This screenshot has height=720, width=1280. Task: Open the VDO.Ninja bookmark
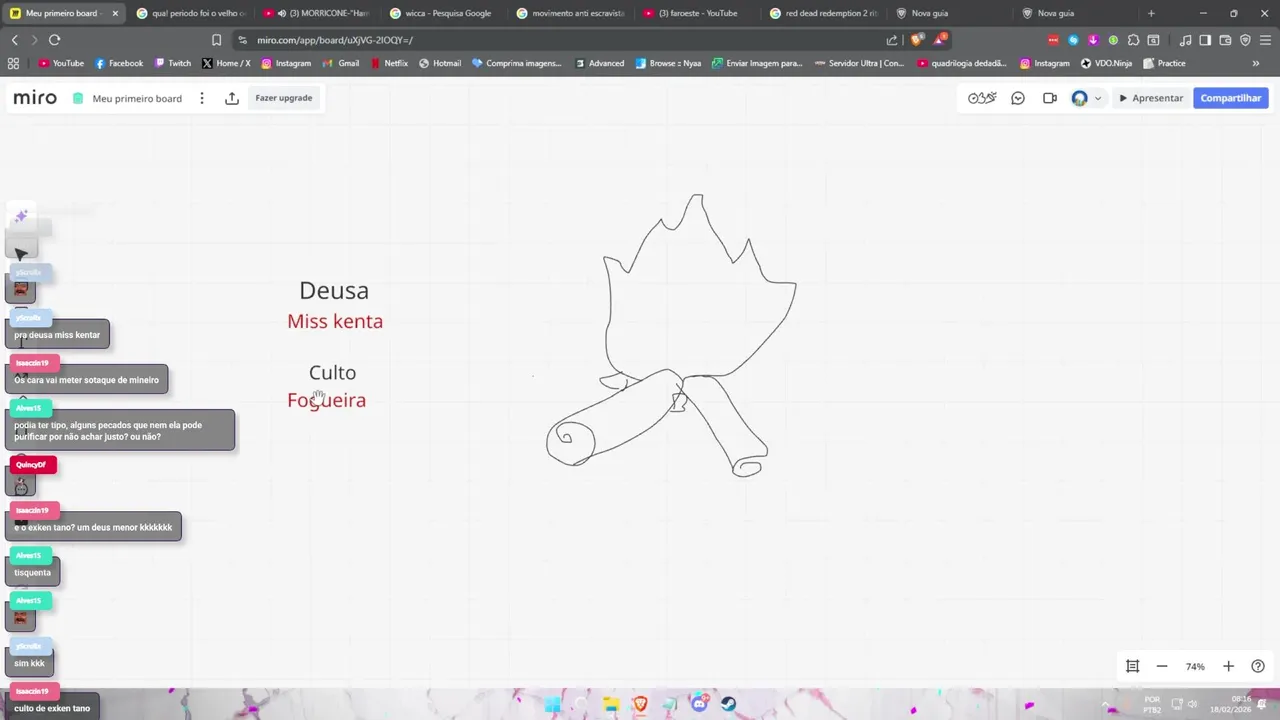[1106, 63]
